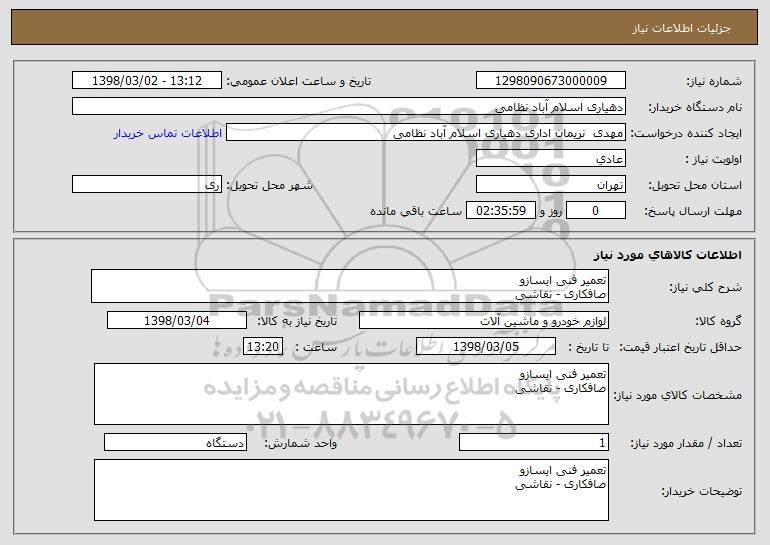Click label تعداد / مقدار مورد نیاز
The image size is (770, 545).
[x=686, y=444]
